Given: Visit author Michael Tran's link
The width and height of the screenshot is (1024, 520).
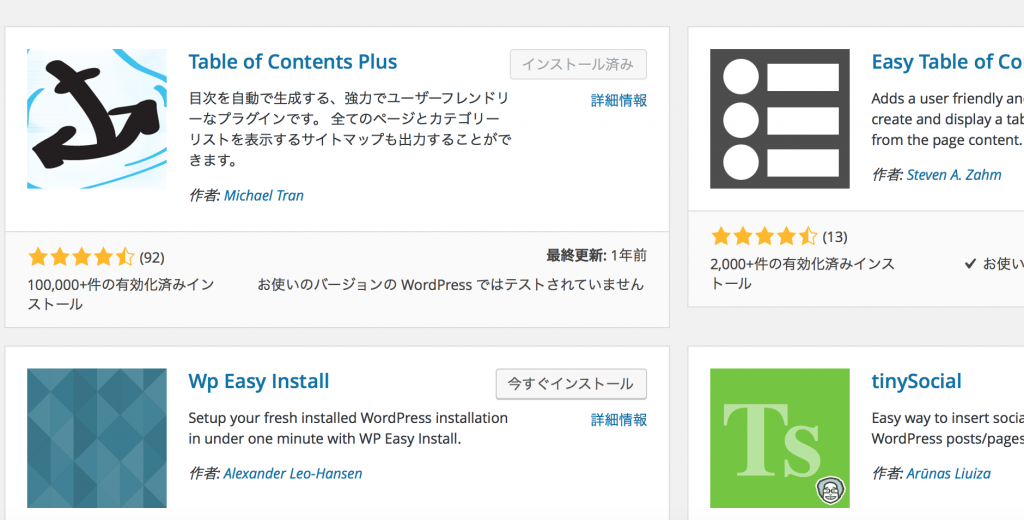Looking at the screenshot, I should coord(263,196).
